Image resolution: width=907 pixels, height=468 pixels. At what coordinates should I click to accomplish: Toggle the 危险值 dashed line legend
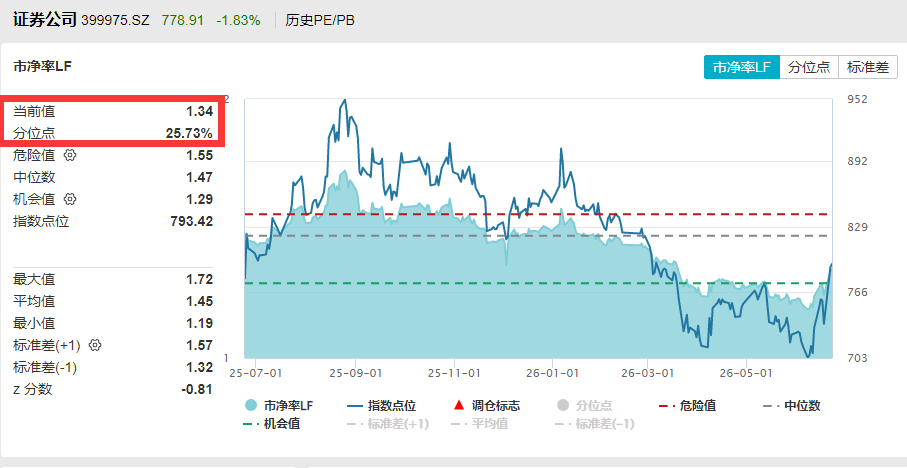pyautogui.click(x=687, y=406)
